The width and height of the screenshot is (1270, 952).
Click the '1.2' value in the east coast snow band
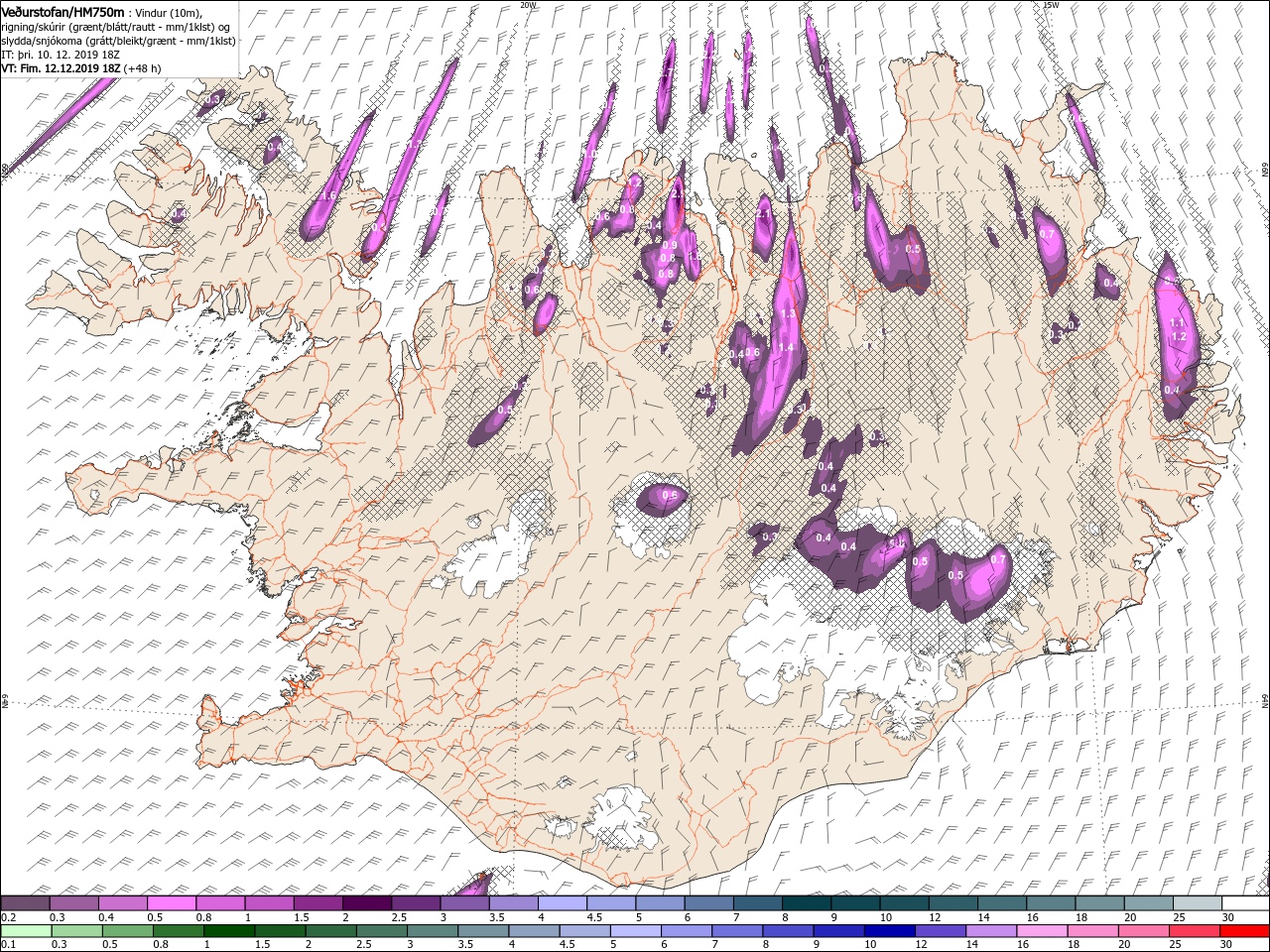tap(1179, 336)
